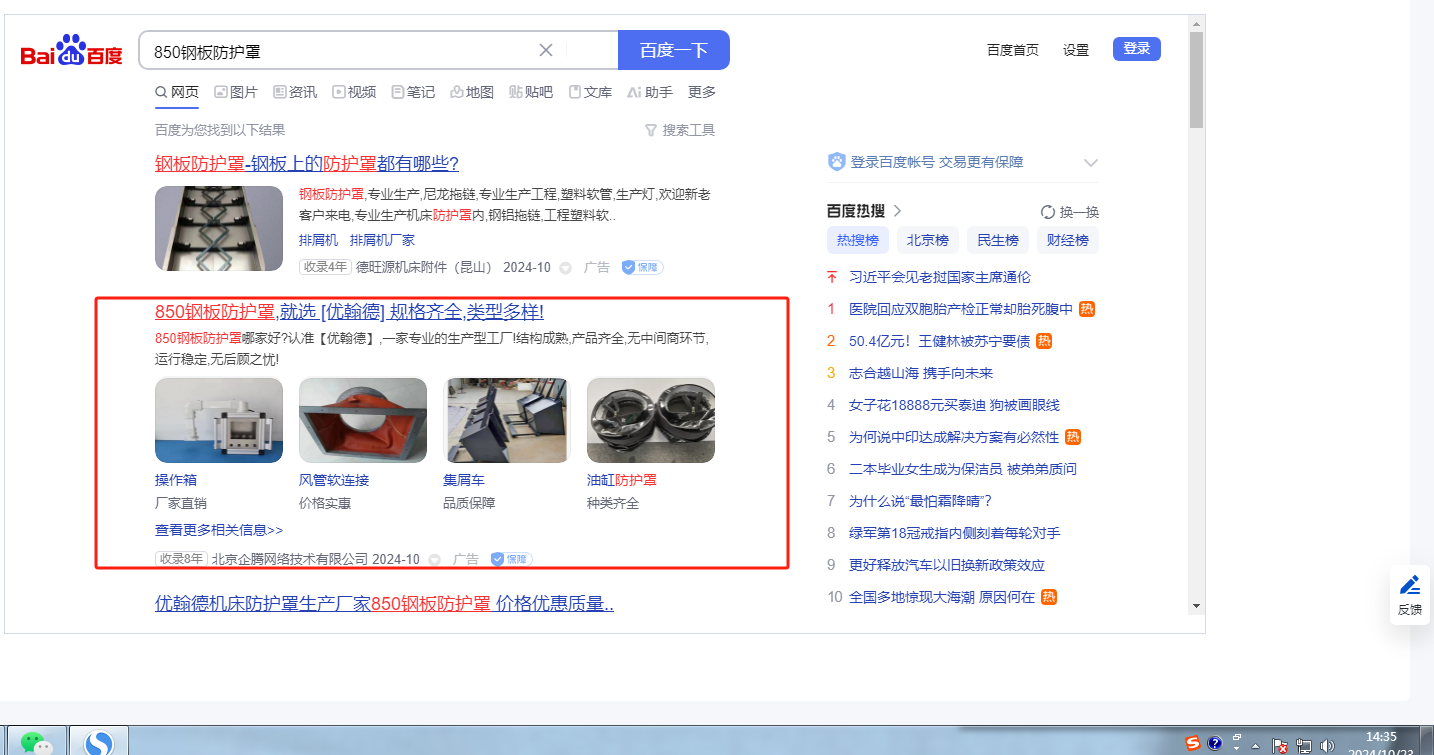Expand the dropdown arrow beside 德旺源机床附件 2024-10
The image size is (1434, 755).
565,268
